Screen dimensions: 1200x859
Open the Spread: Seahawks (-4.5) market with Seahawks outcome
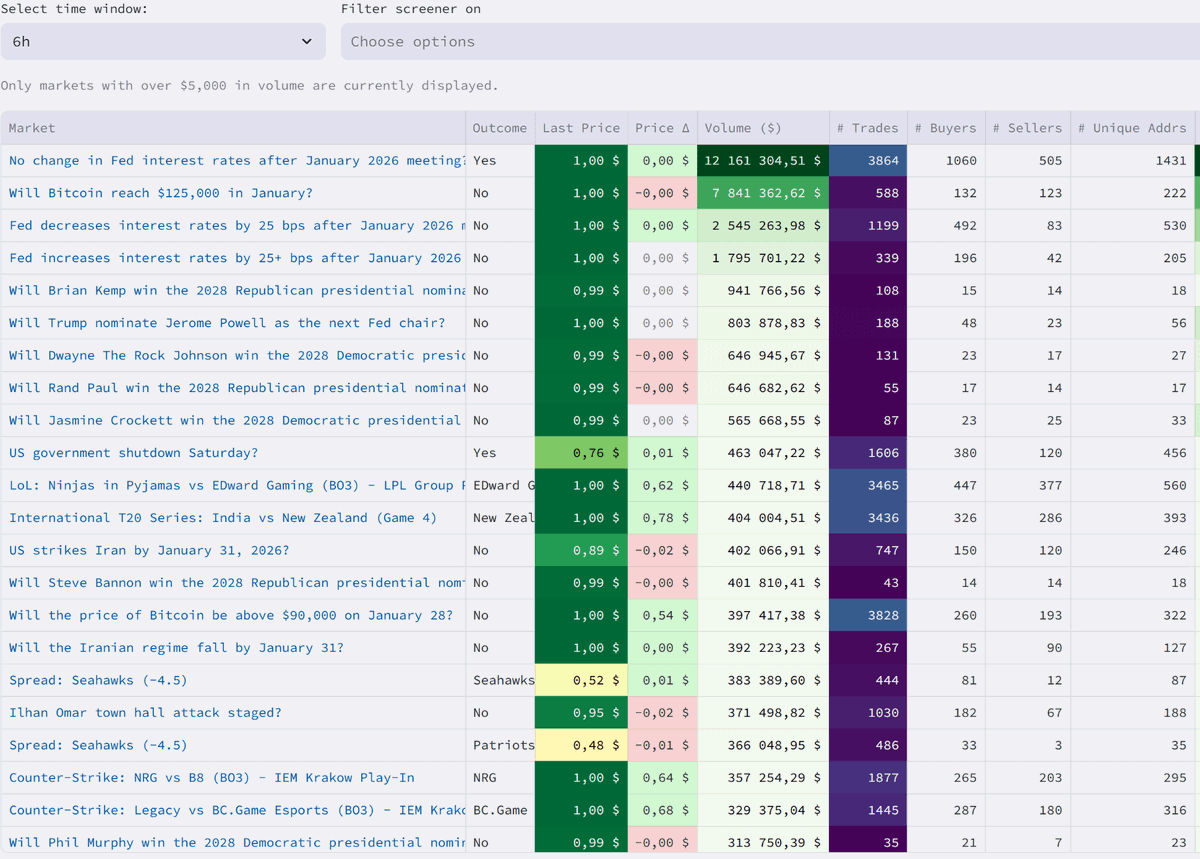pyautogui.click(x=98, y=681)
